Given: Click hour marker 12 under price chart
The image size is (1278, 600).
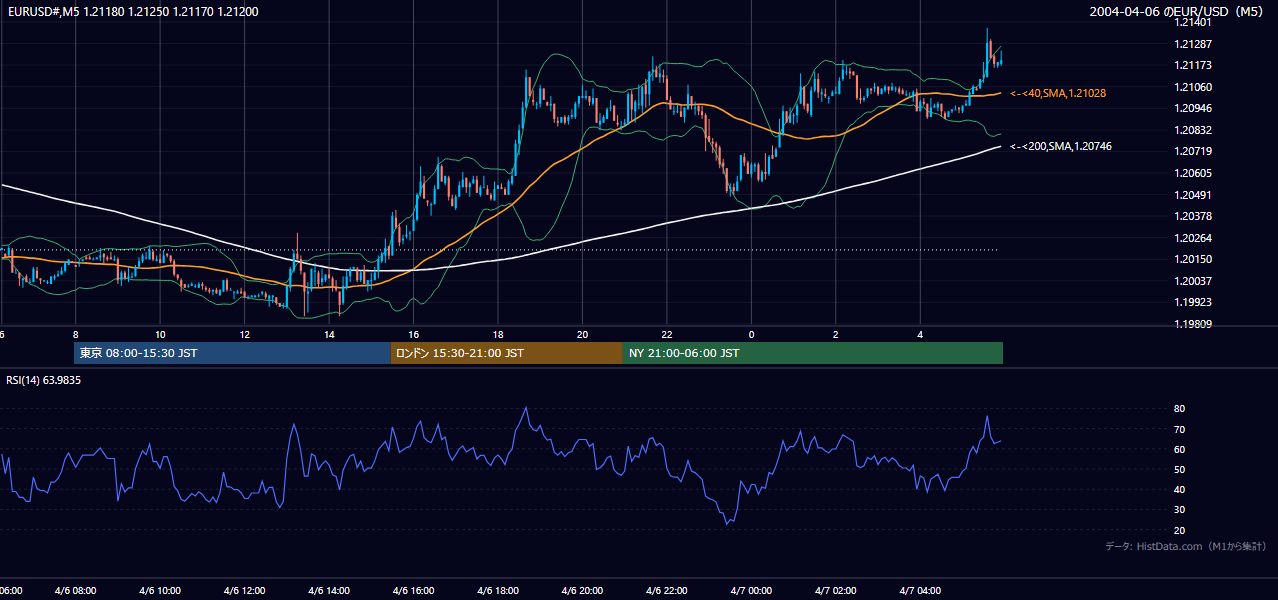Looking at the screenshot, I should pyautogui.click(x=244, y=333).
